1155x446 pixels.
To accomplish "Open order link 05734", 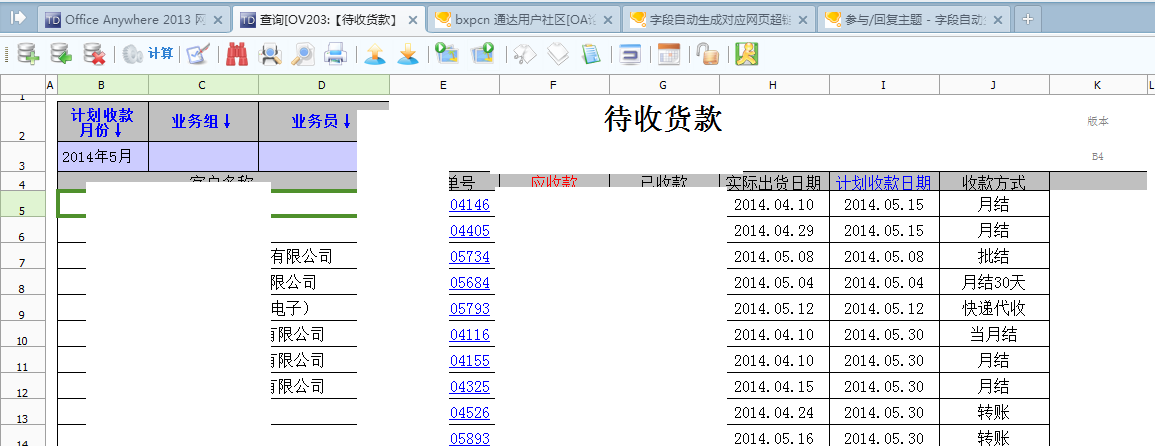I will point(470,257).
